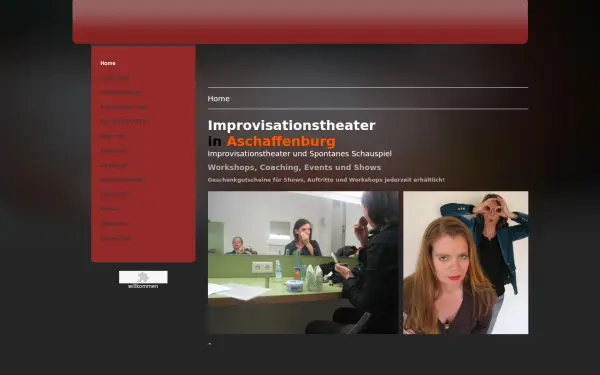Viewport: 600px width, 375px height.
Task: Open the photo of the two women posing
Action: [466, 262]
